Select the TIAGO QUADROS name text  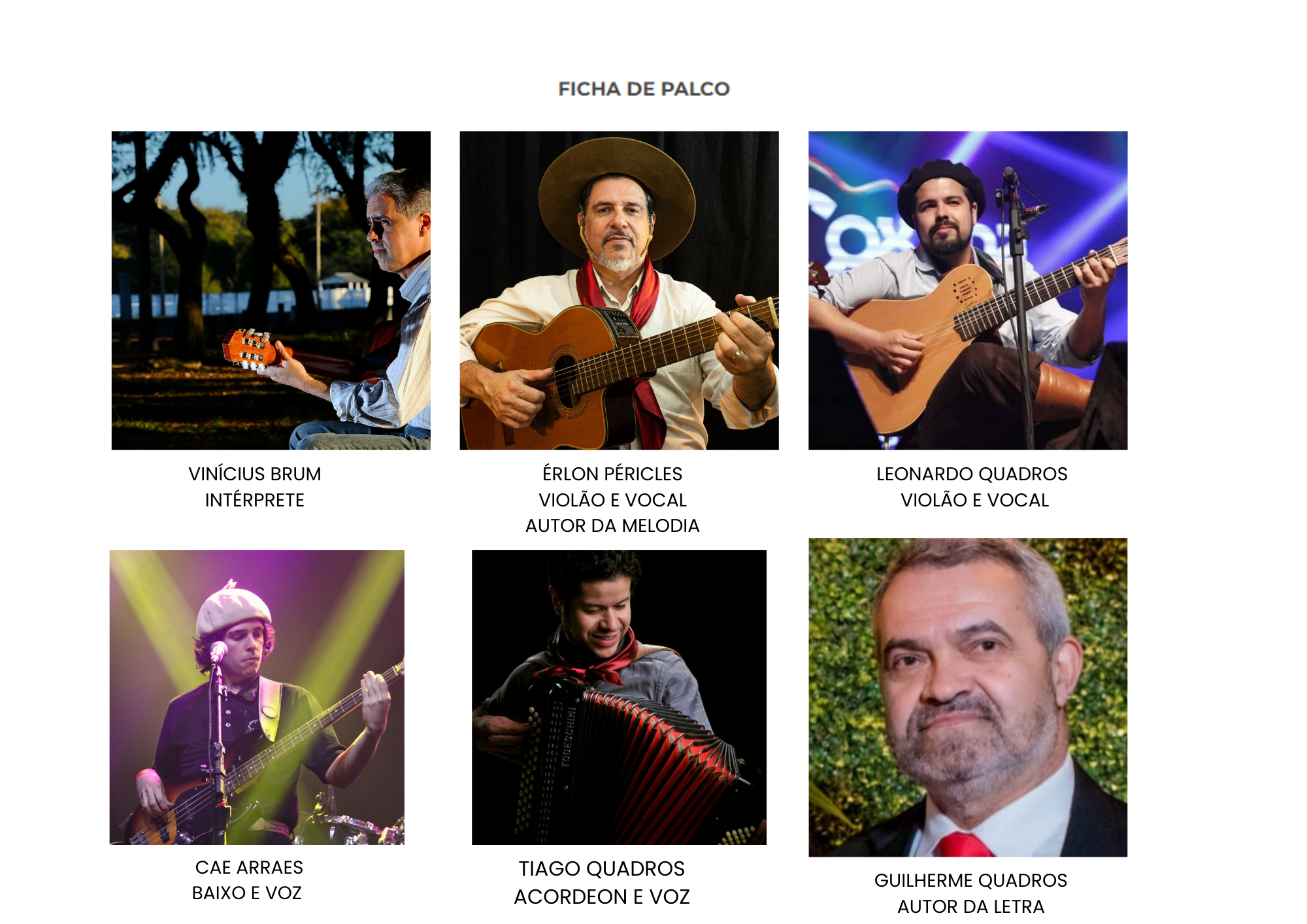coord(602,868)
